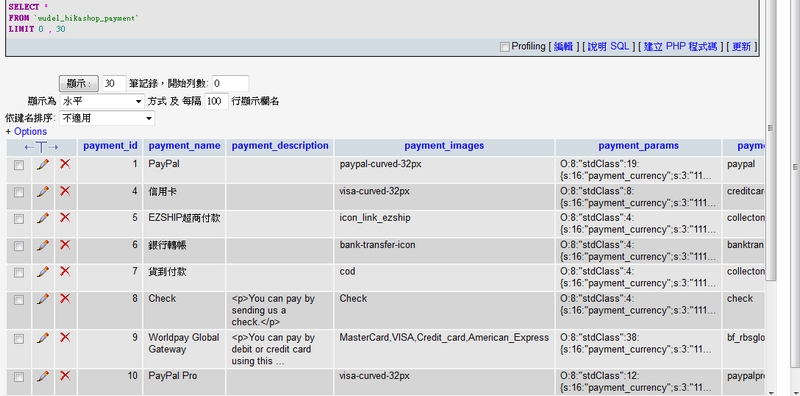Open the 依鍵名排序 sort dropdown

click(x=107, y=118)
